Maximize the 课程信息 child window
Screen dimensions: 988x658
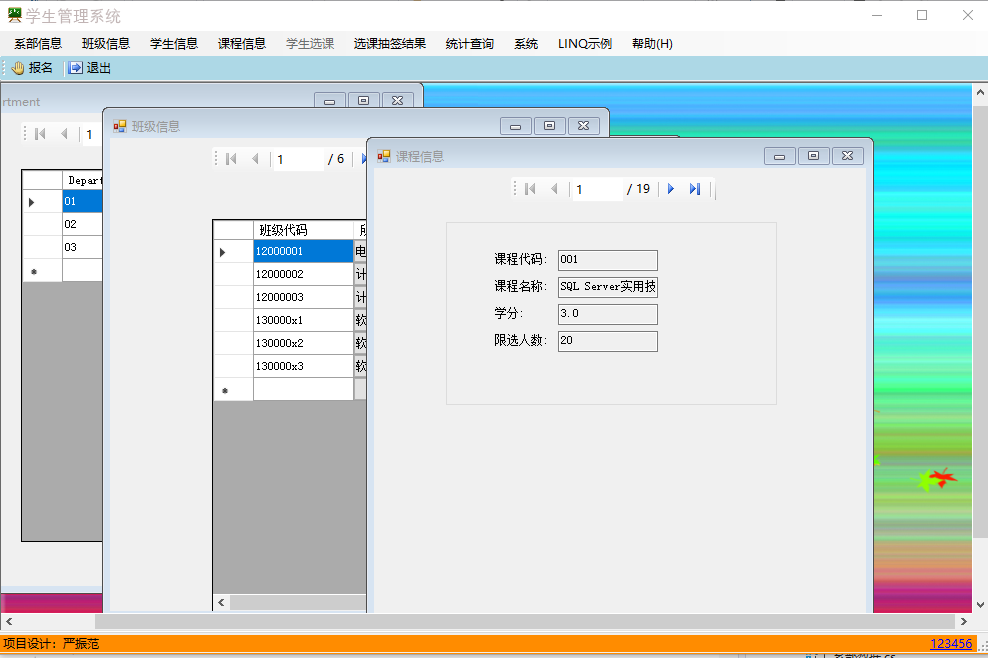(813, 156)
